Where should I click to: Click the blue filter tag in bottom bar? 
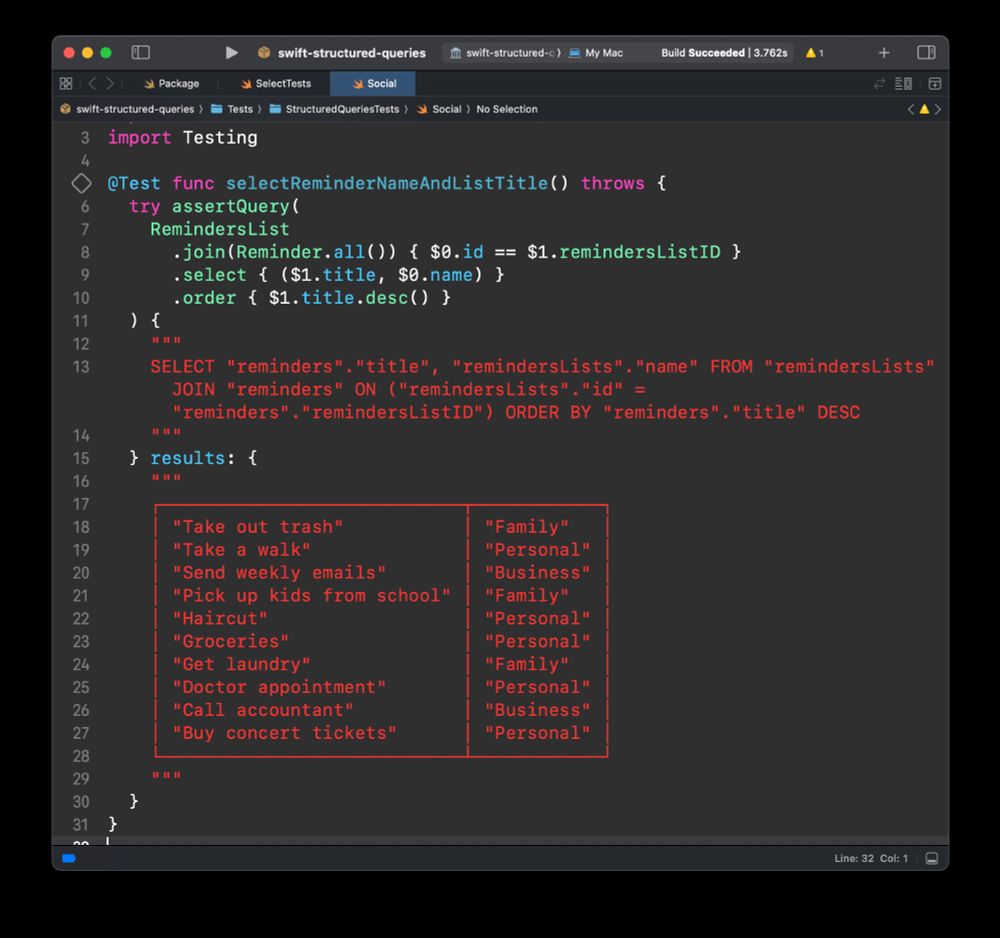pos(69,858)
